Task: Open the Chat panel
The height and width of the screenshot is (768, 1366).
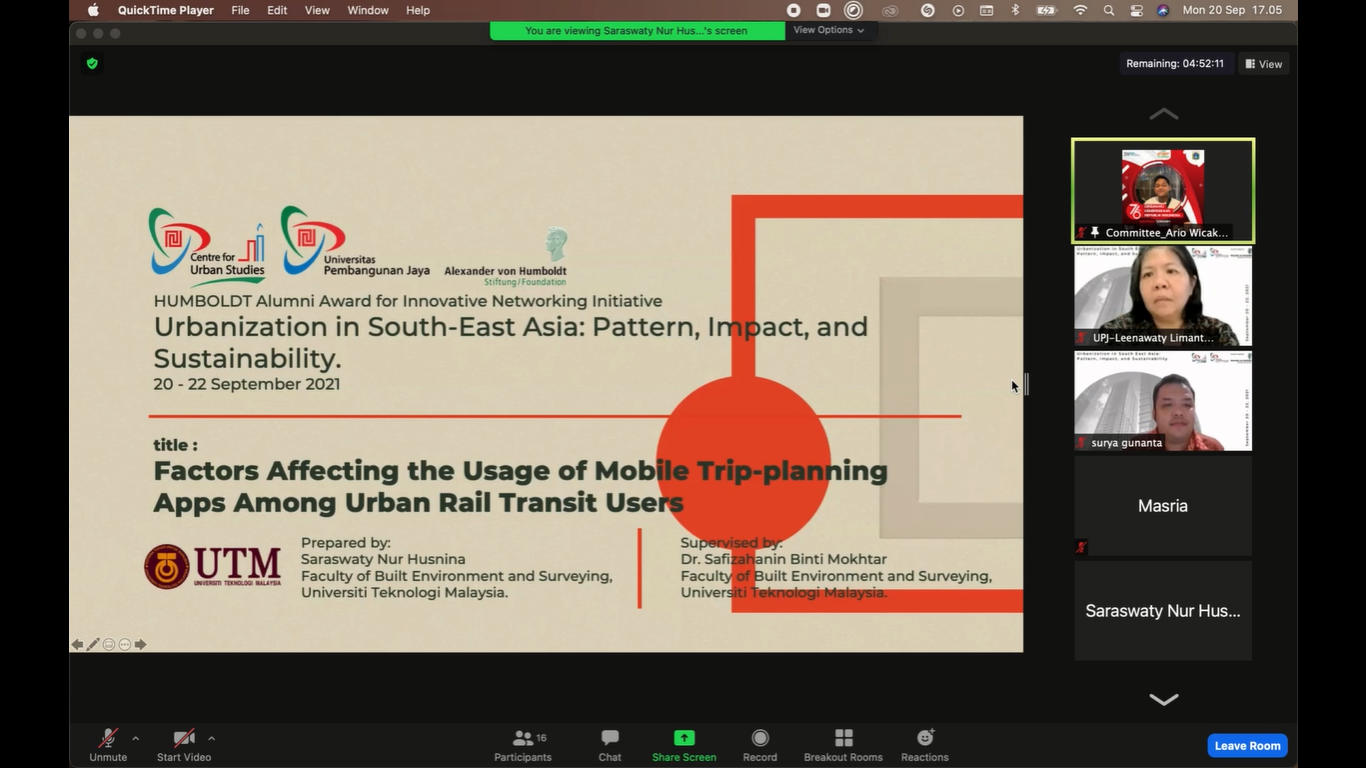Action: point(610,745)
